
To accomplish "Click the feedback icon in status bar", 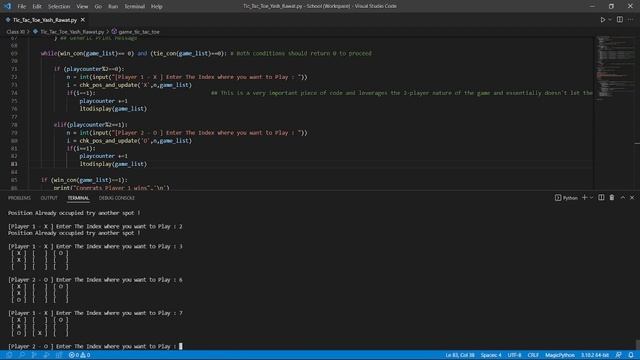I will click(x=619, y=355).
